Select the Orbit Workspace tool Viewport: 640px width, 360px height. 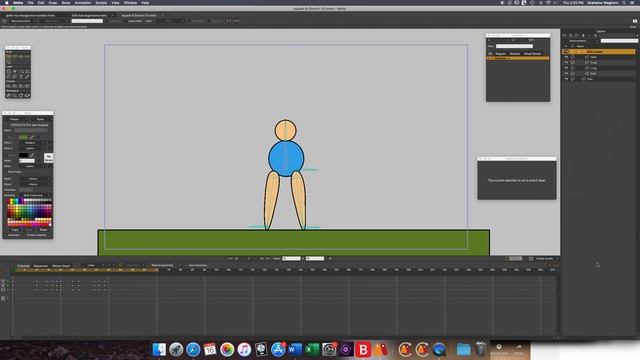point(27,95)
